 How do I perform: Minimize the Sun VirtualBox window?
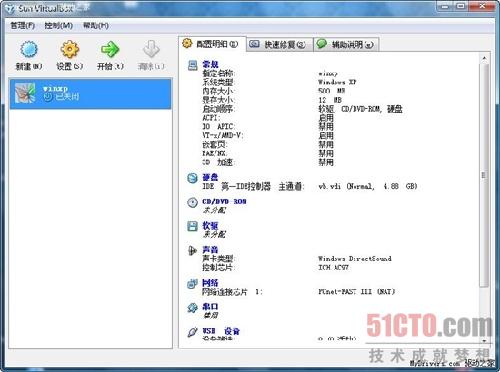(x=445, y=6)
